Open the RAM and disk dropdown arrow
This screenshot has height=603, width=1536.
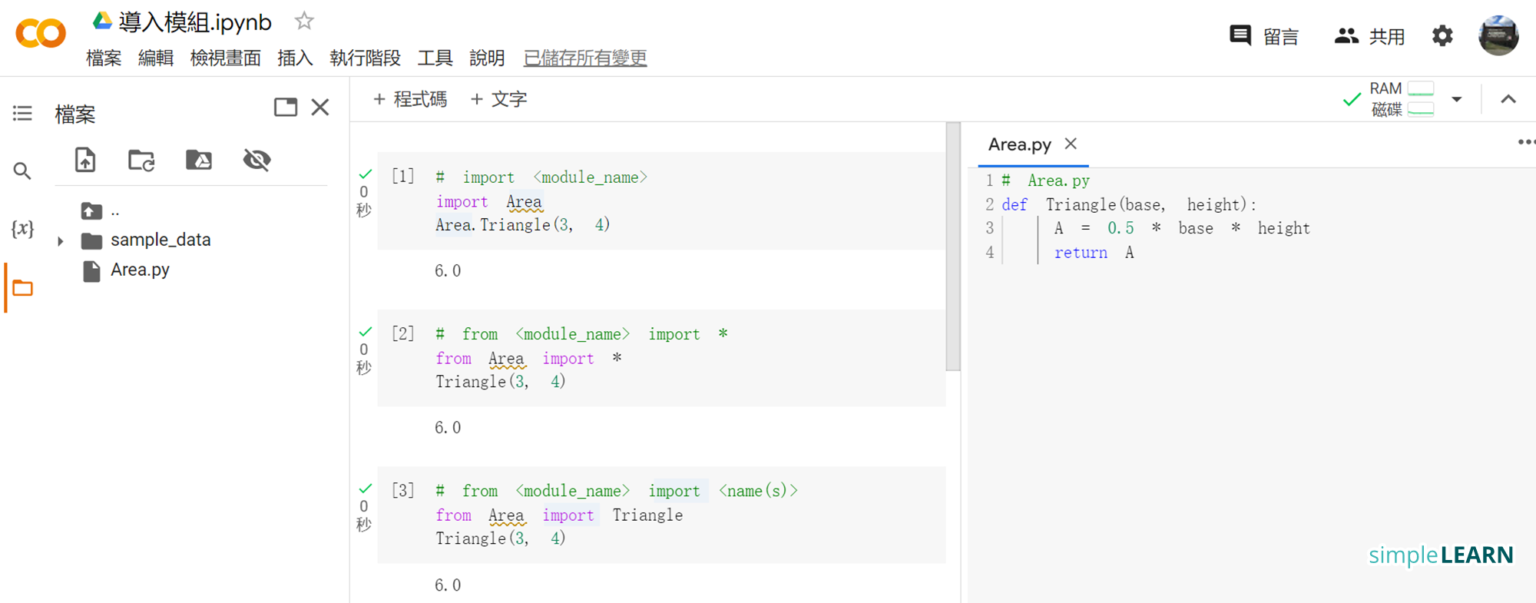click(x=1457, y=99)
